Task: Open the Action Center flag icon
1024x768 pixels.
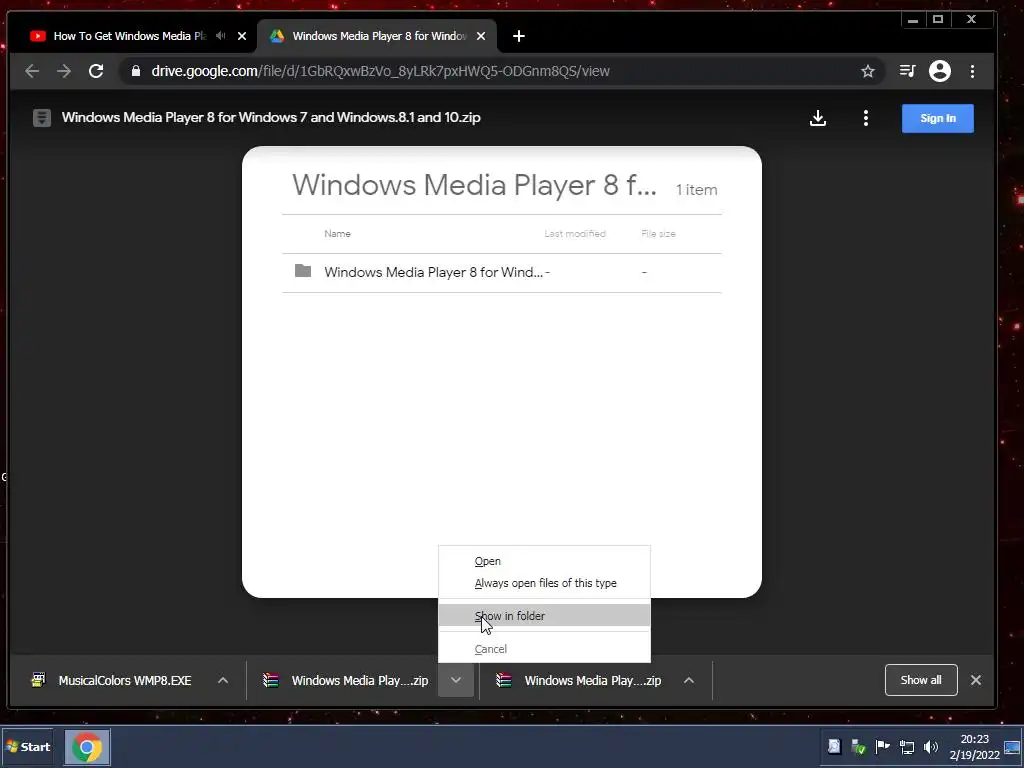Action: [x=883, y=746]
